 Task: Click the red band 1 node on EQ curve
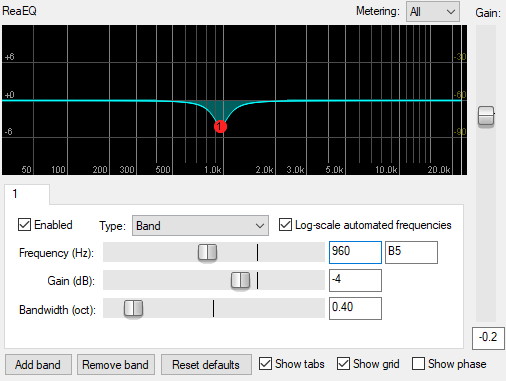(x=220, y=127)
